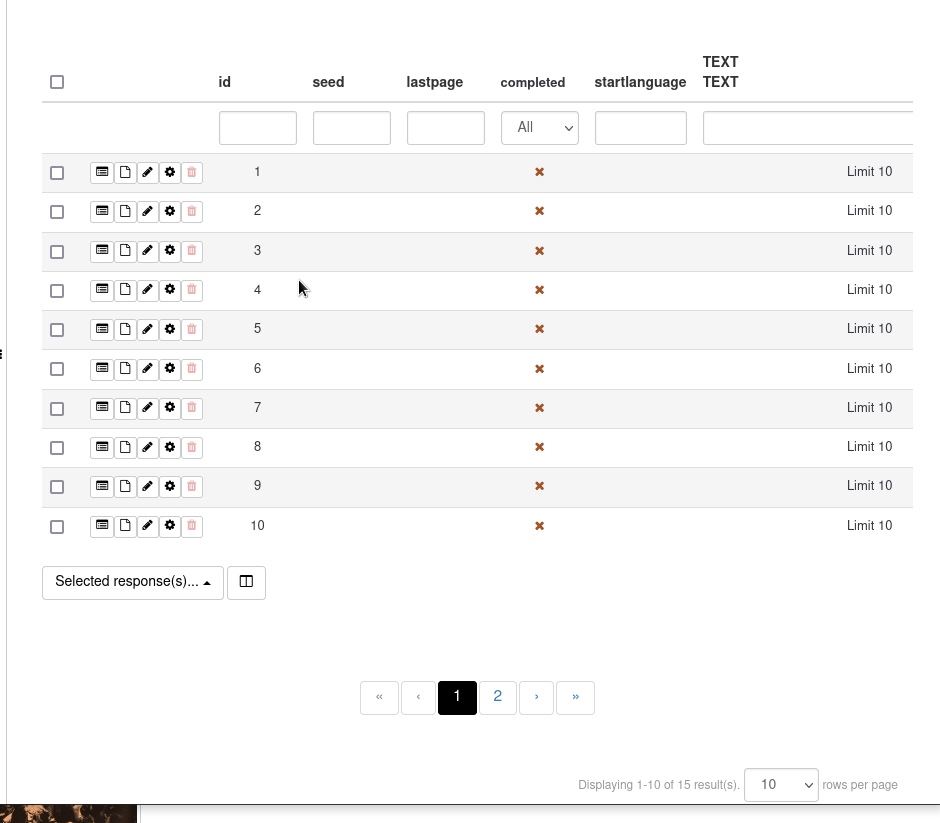Click 'Limit 10' cell in row 1
Screen dimensions: 940x823
pyautogui.click(x=869, y=172)
